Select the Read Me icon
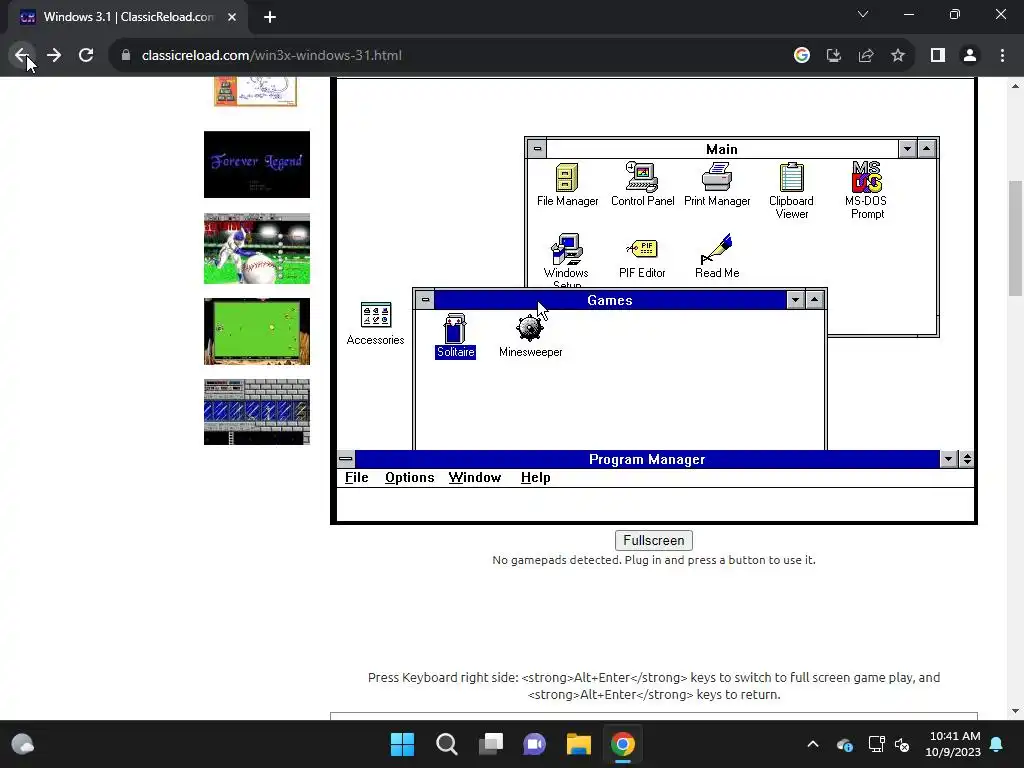This screenshot has height=768, width=1024. click(716, 256)
